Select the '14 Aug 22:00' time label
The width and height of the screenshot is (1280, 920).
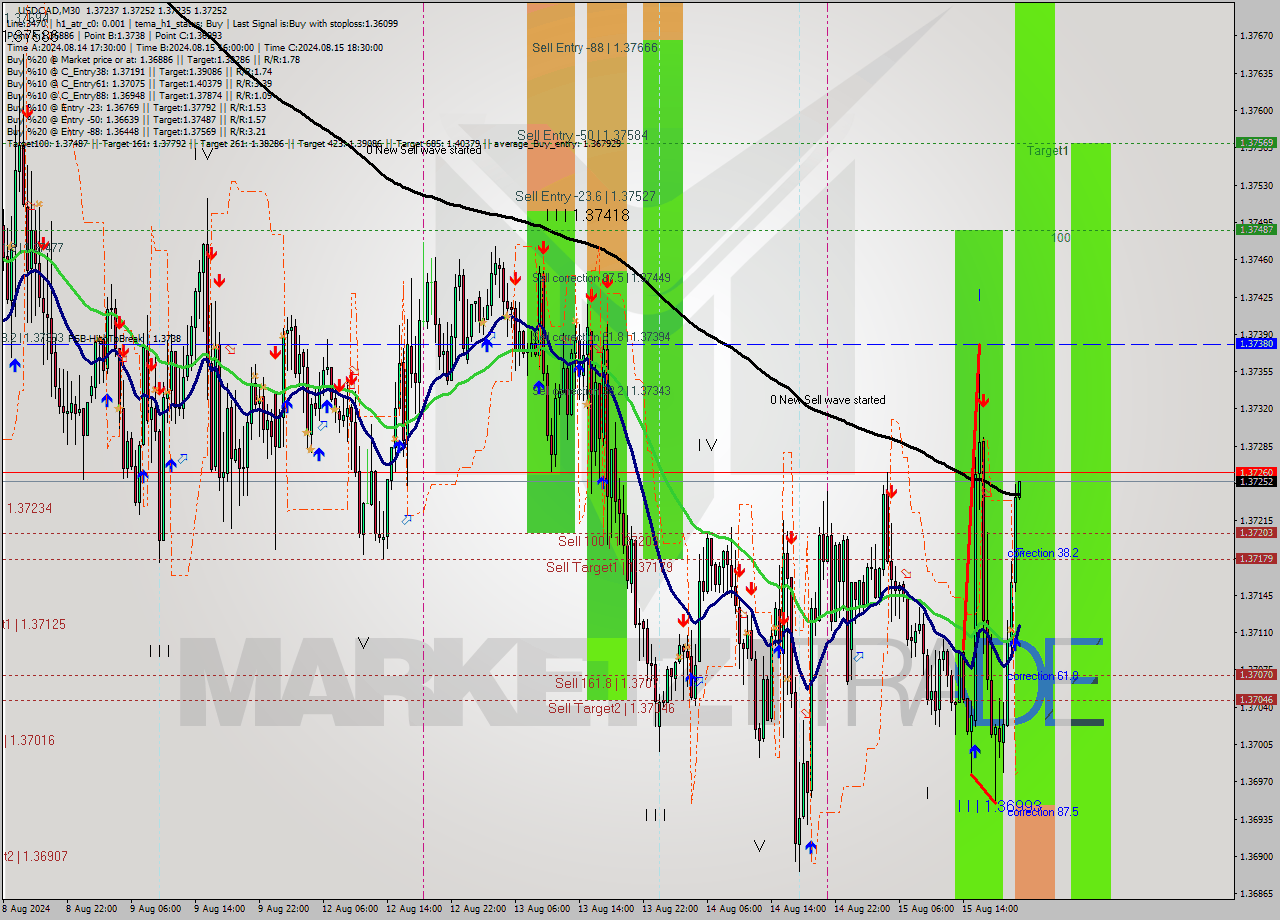(862, 909)
